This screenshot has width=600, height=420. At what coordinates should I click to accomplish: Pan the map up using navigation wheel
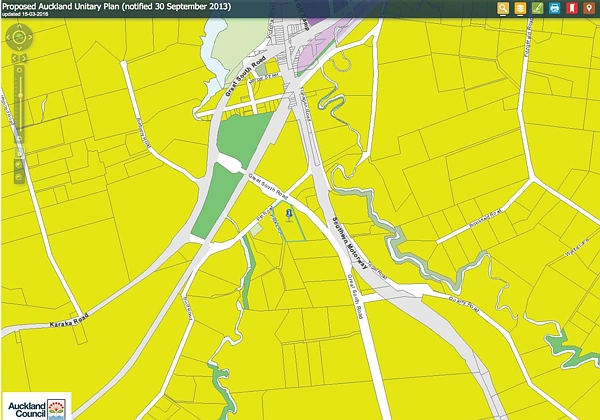point(19,29)
